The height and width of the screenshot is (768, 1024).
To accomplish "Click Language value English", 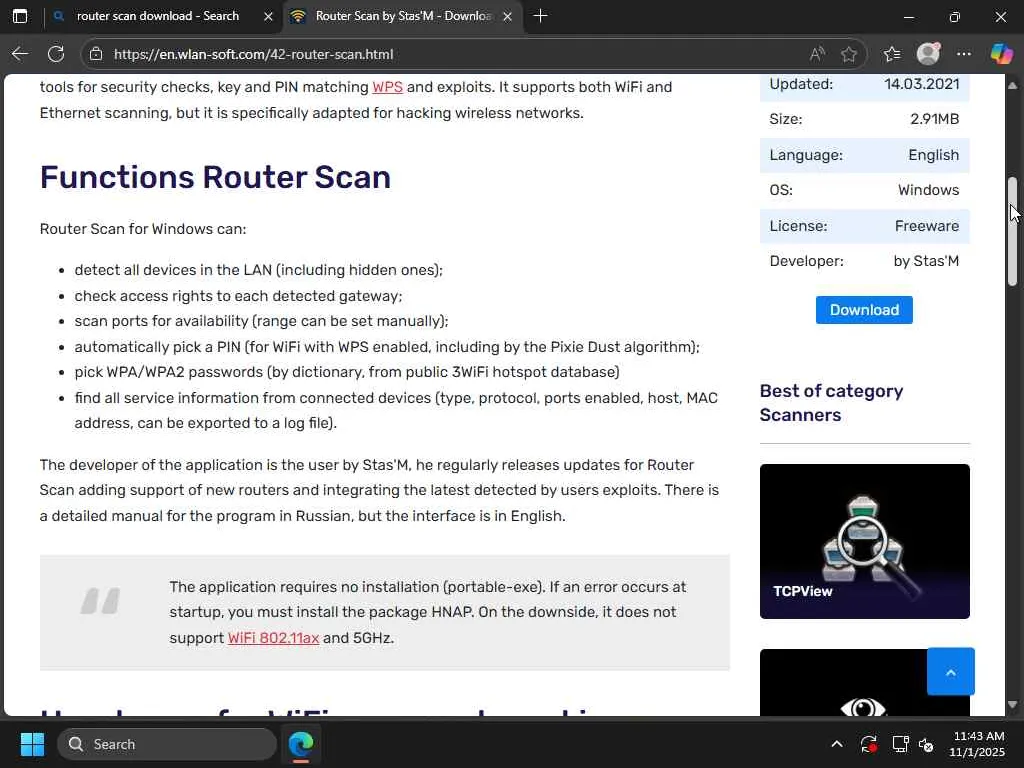I will (933, 155).
